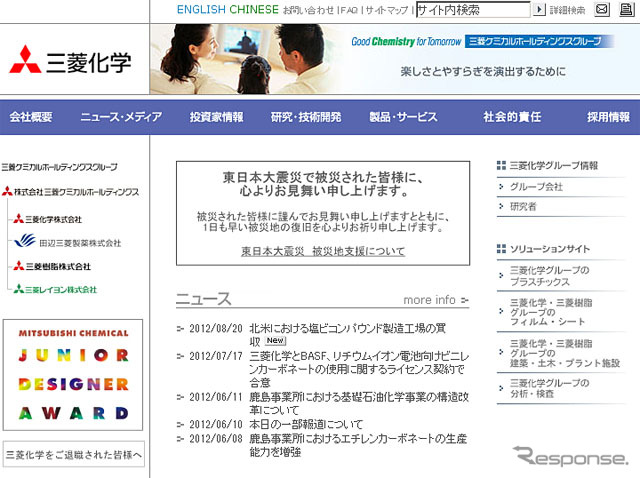Click the New badge on first news item

276,340
